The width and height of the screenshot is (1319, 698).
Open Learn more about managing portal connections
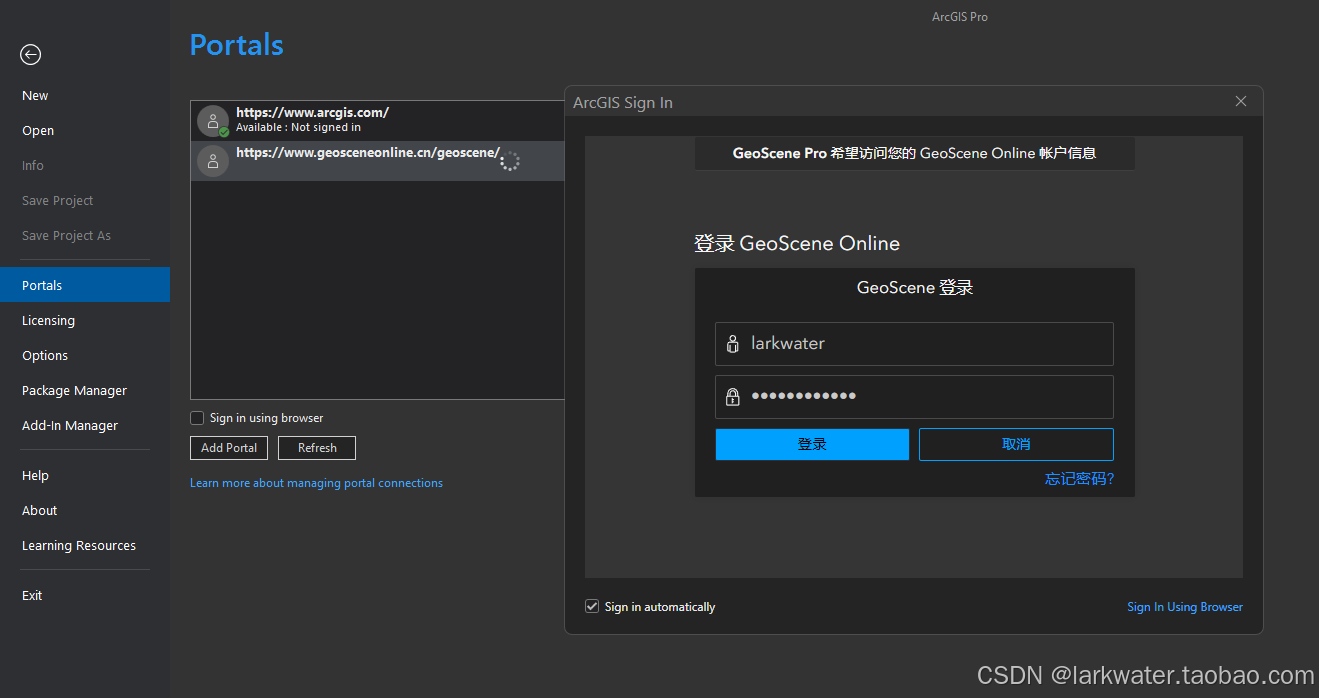316,483
